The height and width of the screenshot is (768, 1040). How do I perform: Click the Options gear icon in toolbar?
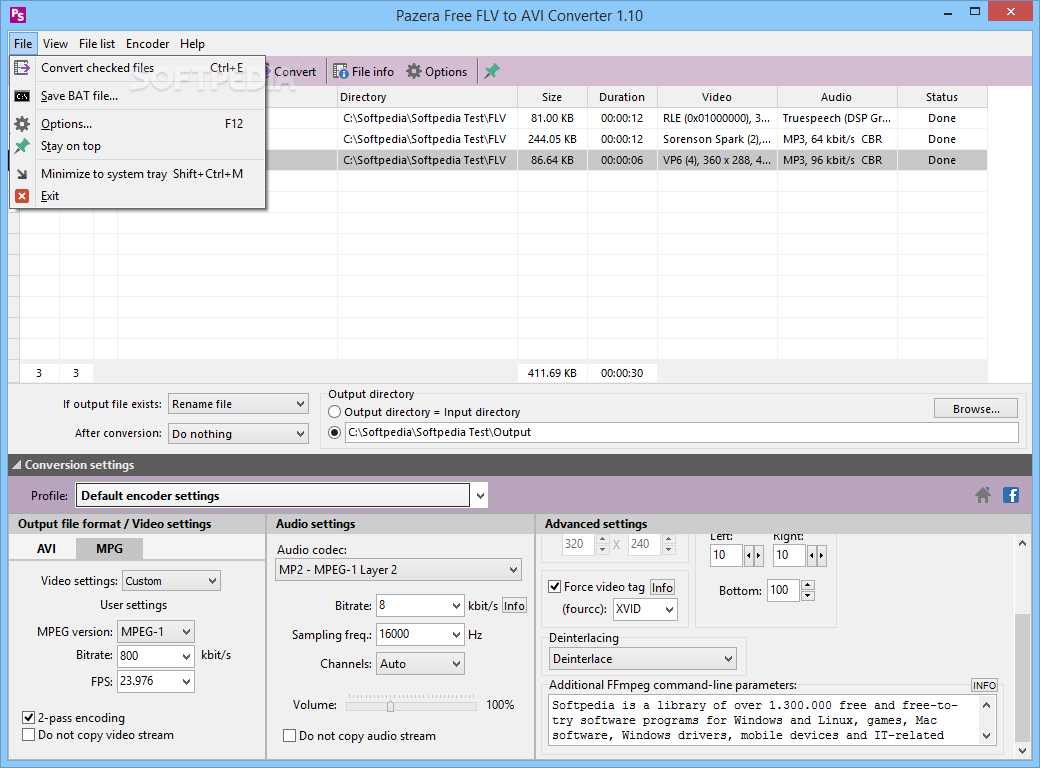tap(414, 72)
